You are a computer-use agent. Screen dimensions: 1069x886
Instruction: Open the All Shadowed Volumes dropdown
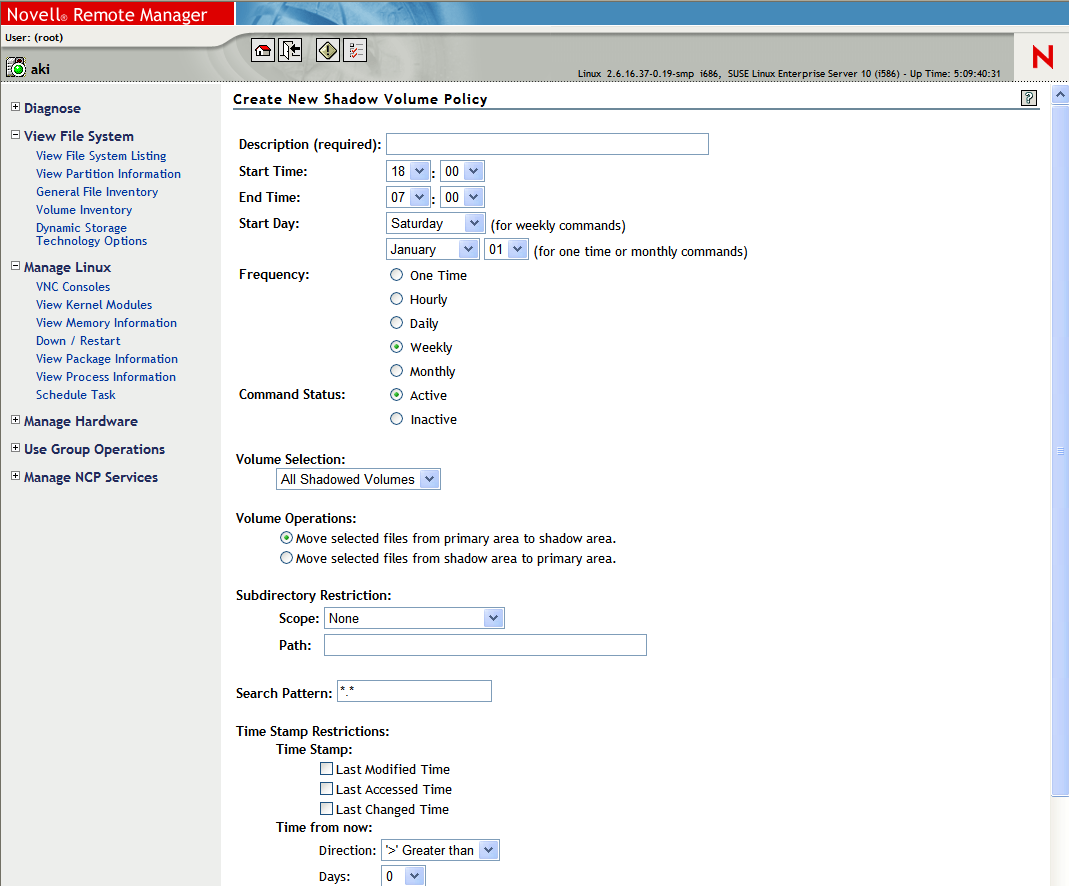pos(359,479)
